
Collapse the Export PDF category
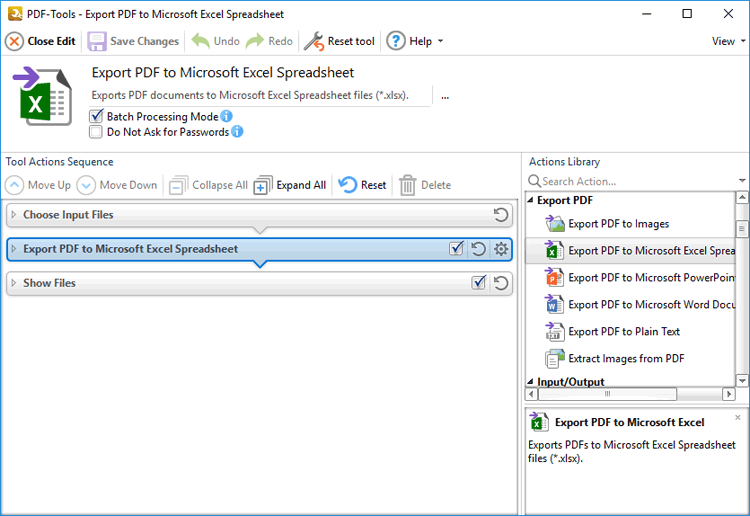tap(530, 200)
